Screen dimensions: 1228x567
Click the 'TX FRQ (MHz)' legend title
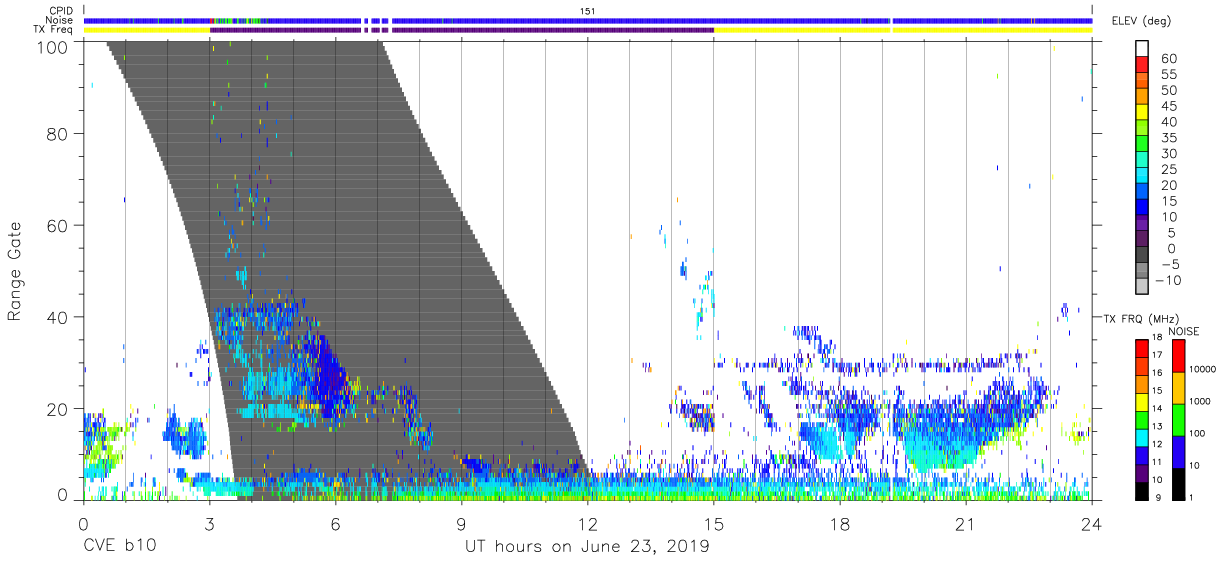(1140, 318)
